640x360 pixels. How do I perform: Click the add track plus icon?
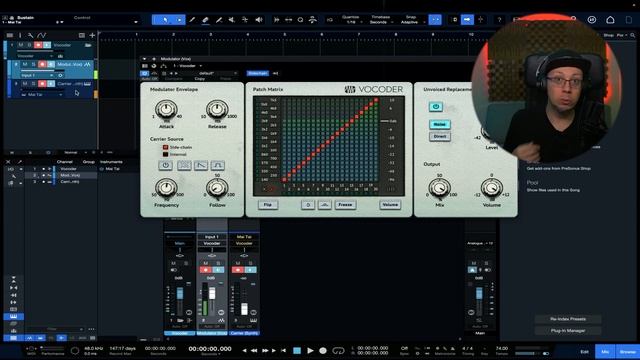tap(92, 36)
